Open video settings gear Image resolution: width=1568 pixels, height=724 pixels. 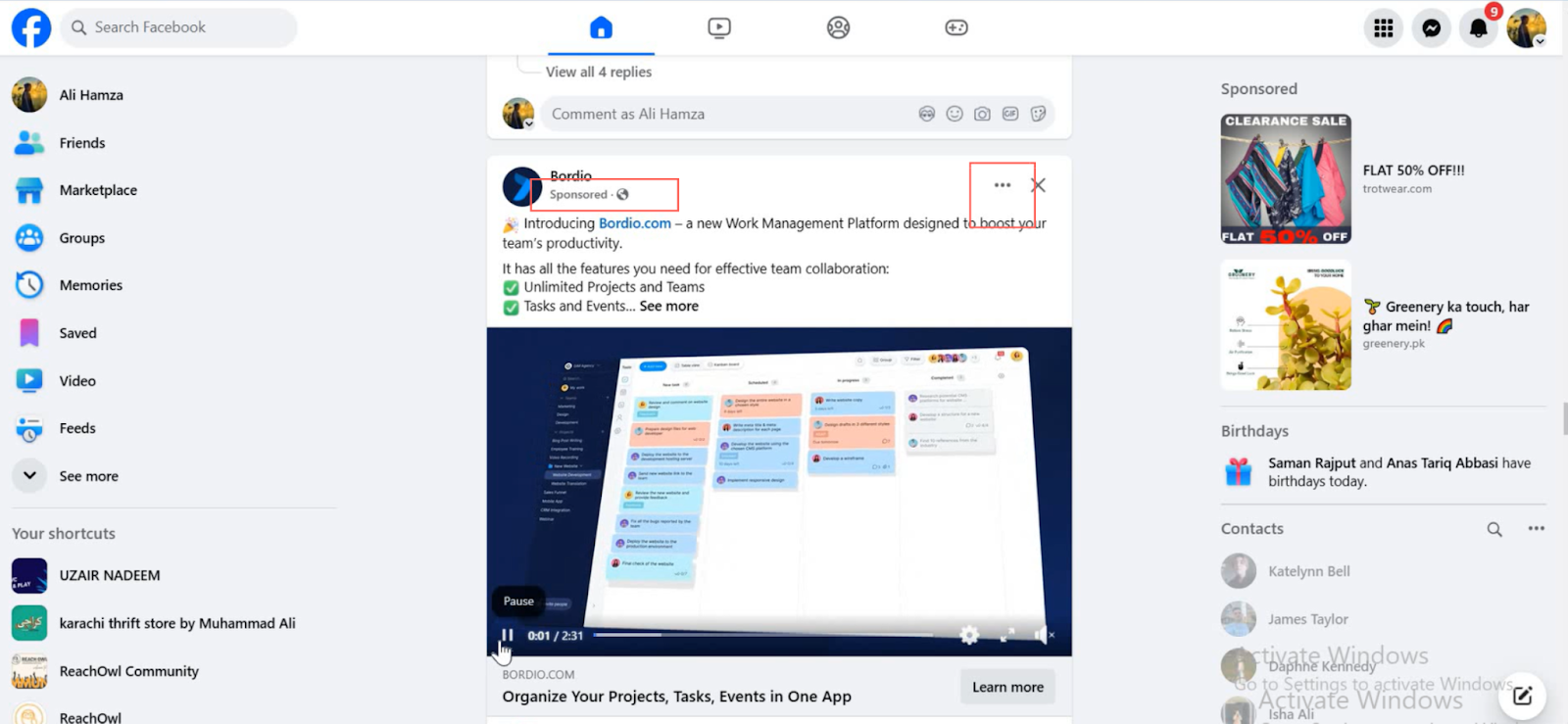(x=969, y=635)
